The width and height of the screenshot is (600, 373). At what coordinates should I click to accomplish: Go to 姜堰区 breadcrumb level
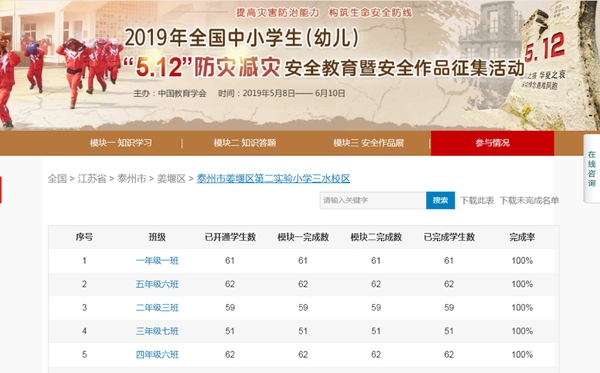pyautogui.click(x=171, y=178)
